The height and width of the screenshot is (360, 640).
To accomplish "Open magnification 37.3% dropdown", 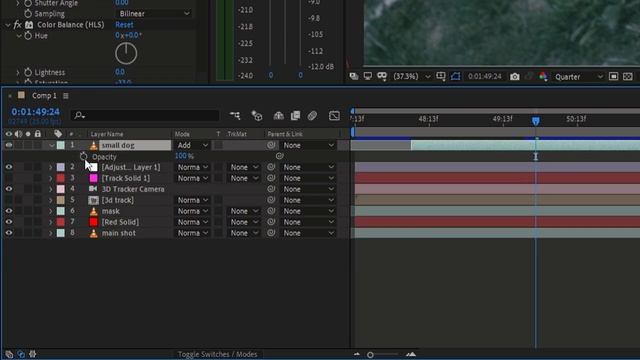I will [411, 76].
